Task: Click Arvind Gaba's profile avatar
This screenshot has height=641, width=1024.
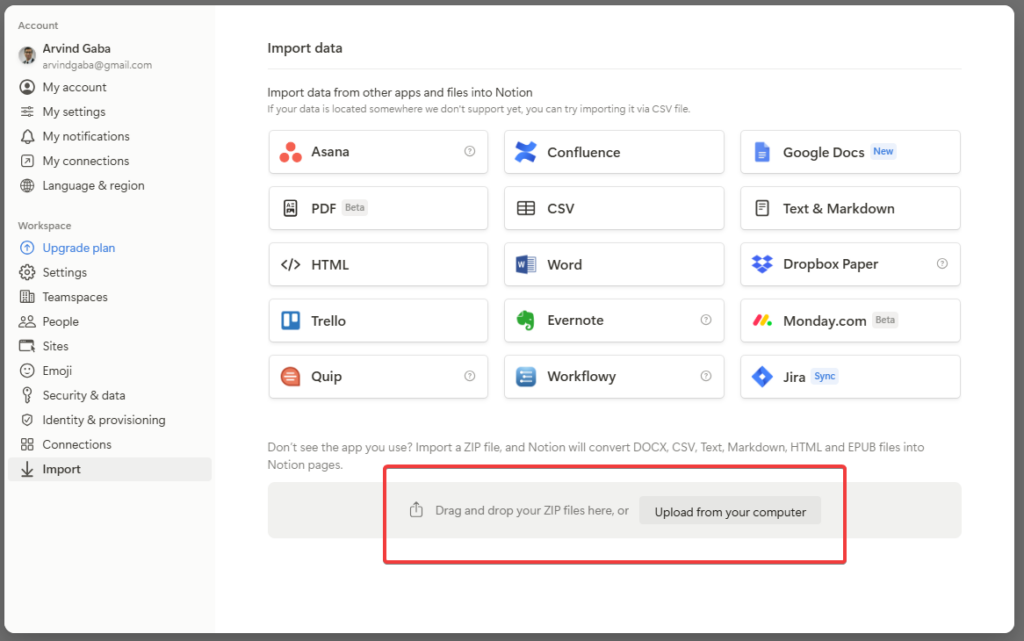Action: pyautogui.click(x=27, y=55)
